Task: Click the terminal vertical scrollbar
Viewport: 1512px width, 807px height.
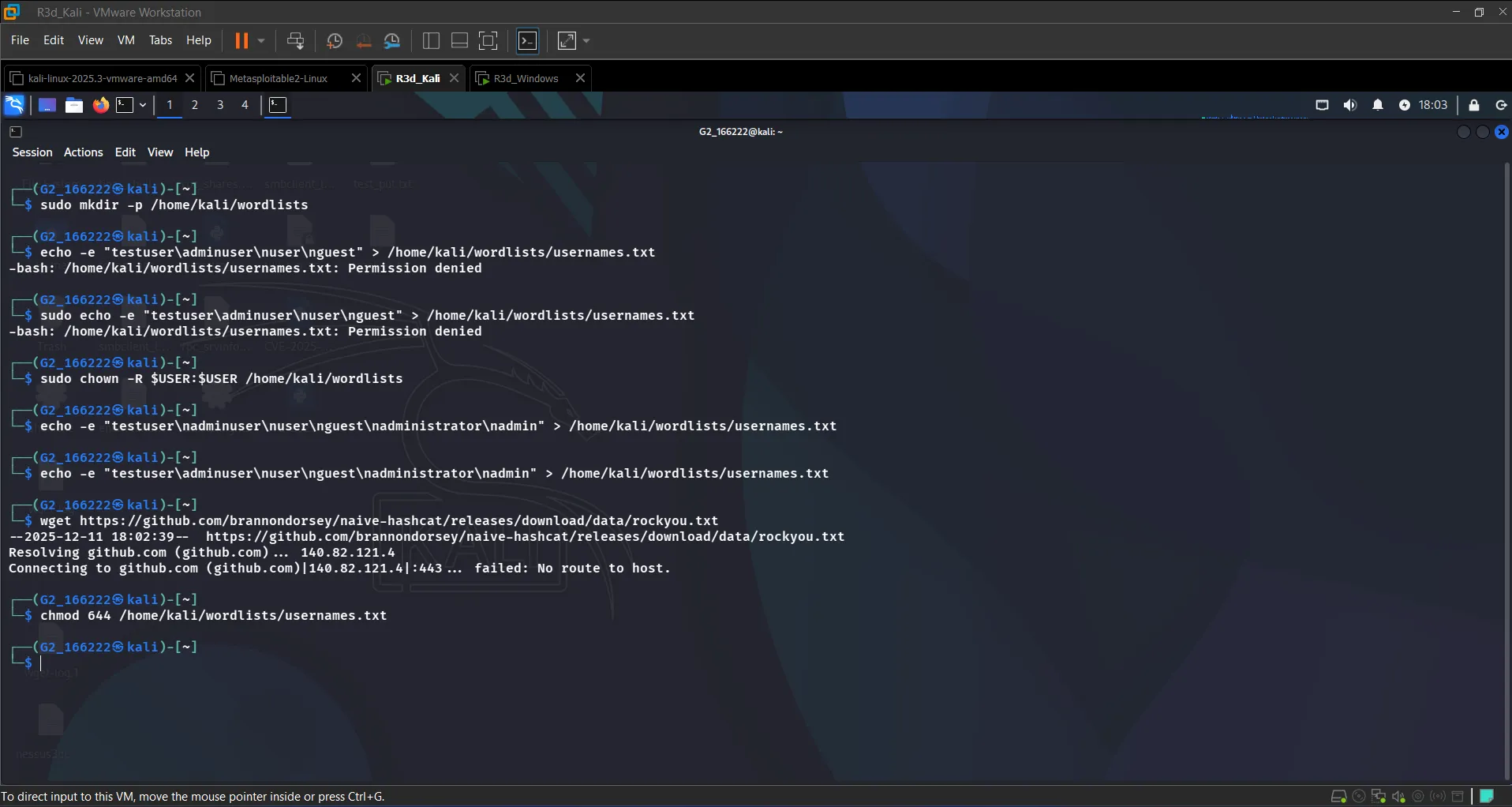Action: 1507,472
